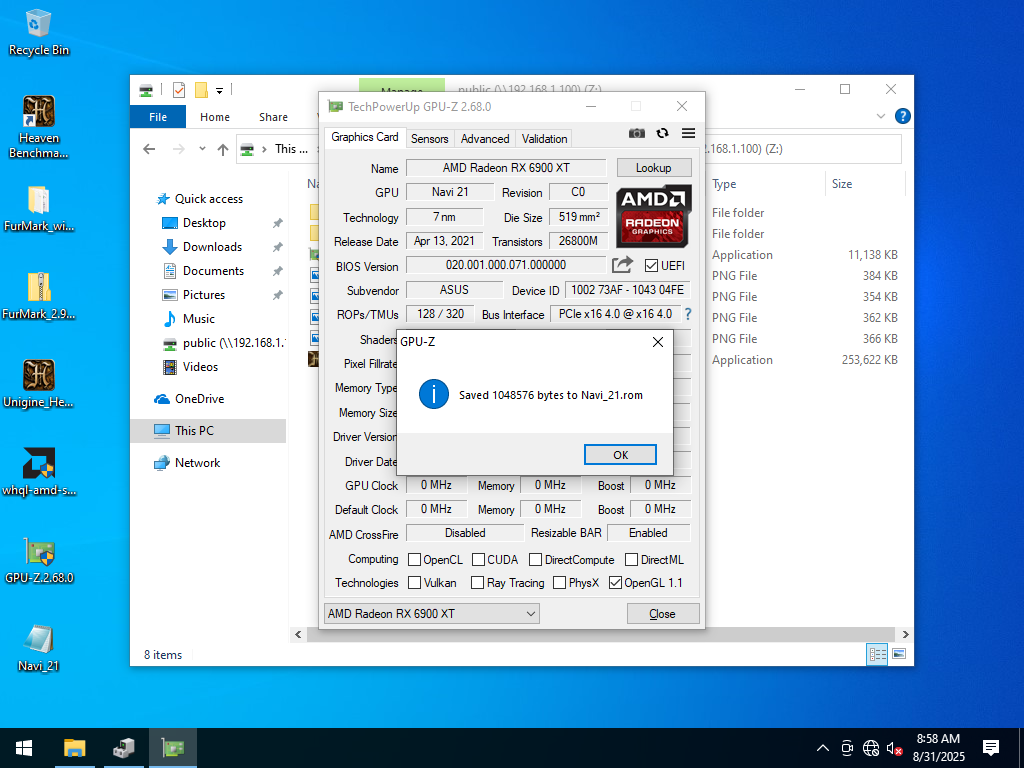Screen dimensions: 1024x768
Task: Open the Share ribbon tab in File Explorer
Action: (273, 117)
